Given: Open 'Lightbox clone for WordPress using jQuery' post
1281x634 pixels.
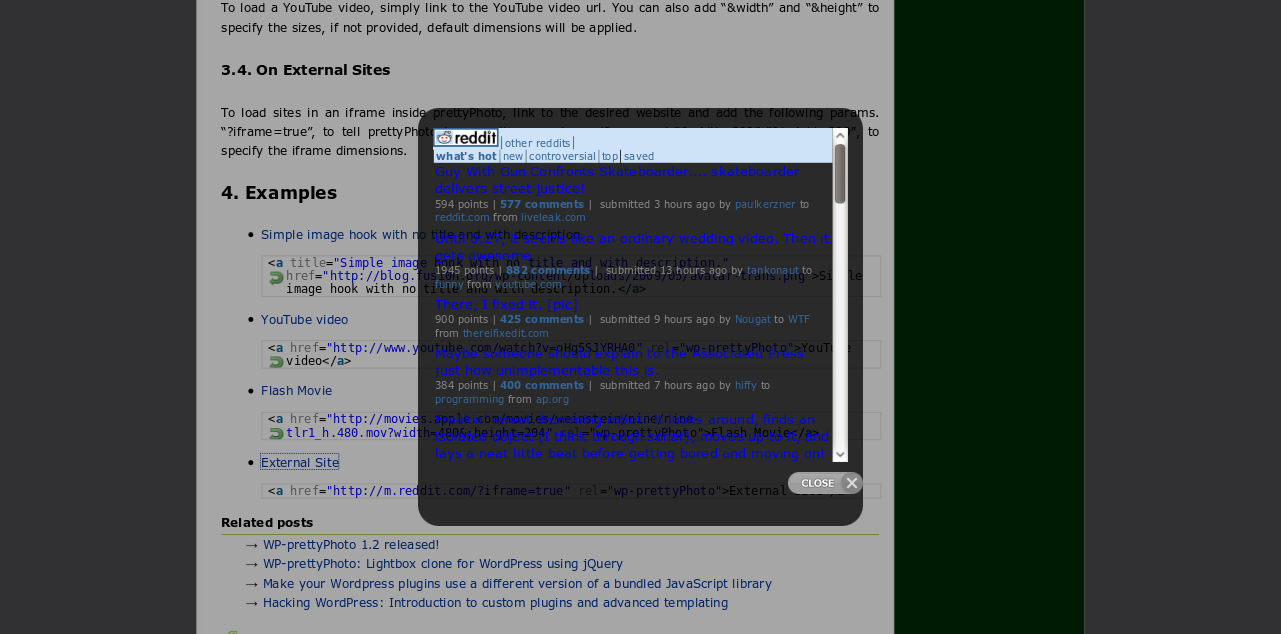Looking at the screenshot, I should tap(443, 564).
